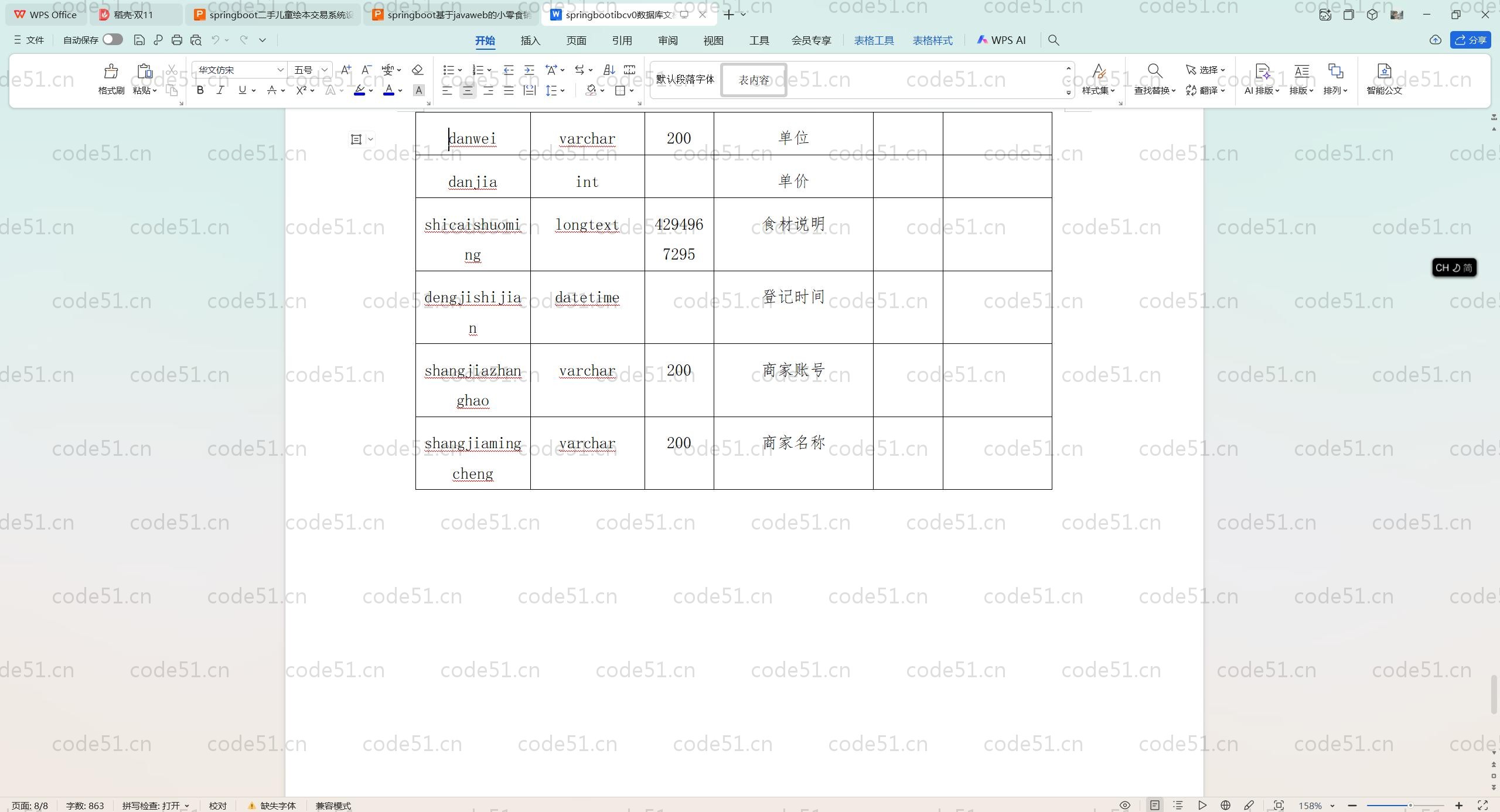Expand the font name dropdown 华文仿宋
Viewport: 1500px width, 812px height.
coord(280,70)
